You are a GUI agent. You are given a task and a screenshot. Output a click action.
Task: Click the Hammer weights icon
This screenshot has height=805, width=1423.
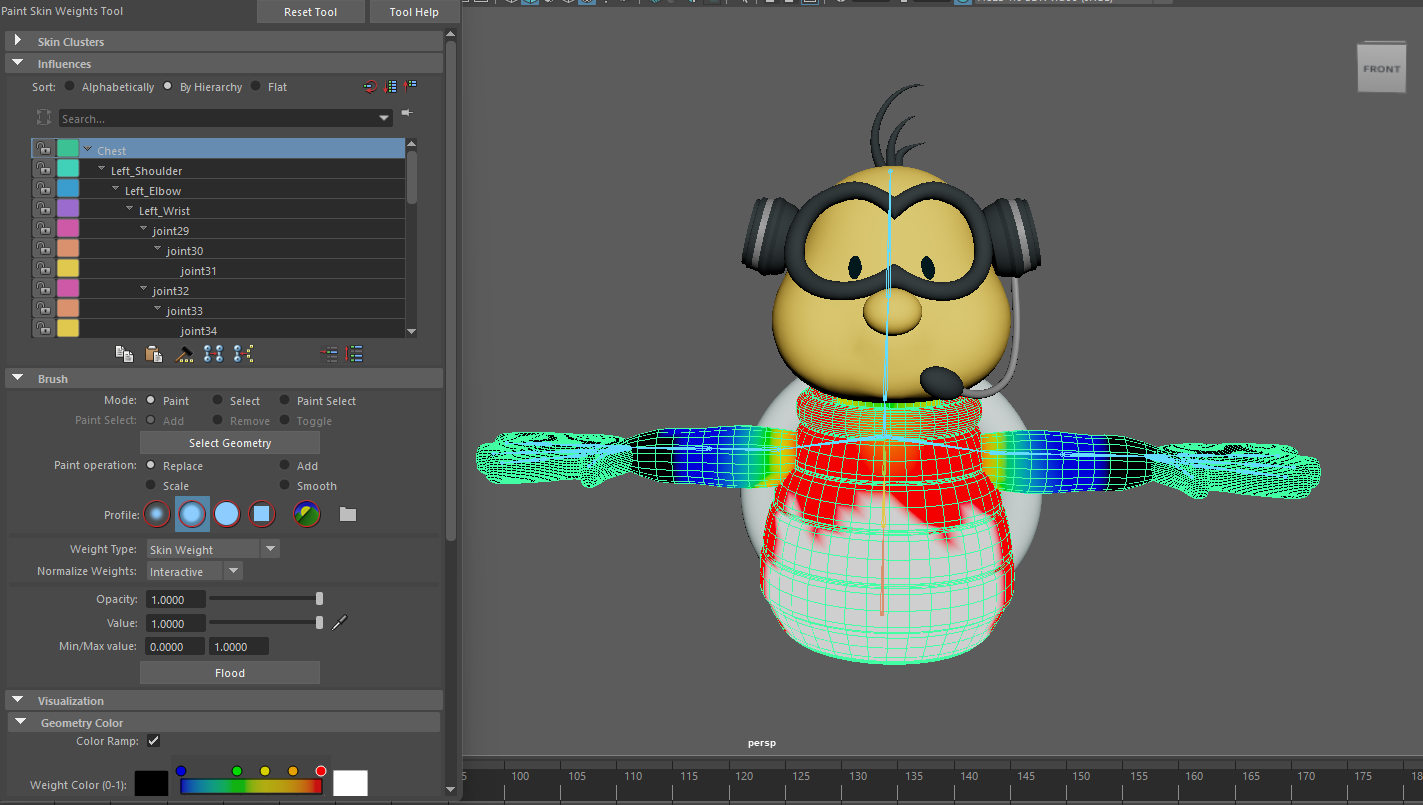click(x=184, y=353)
